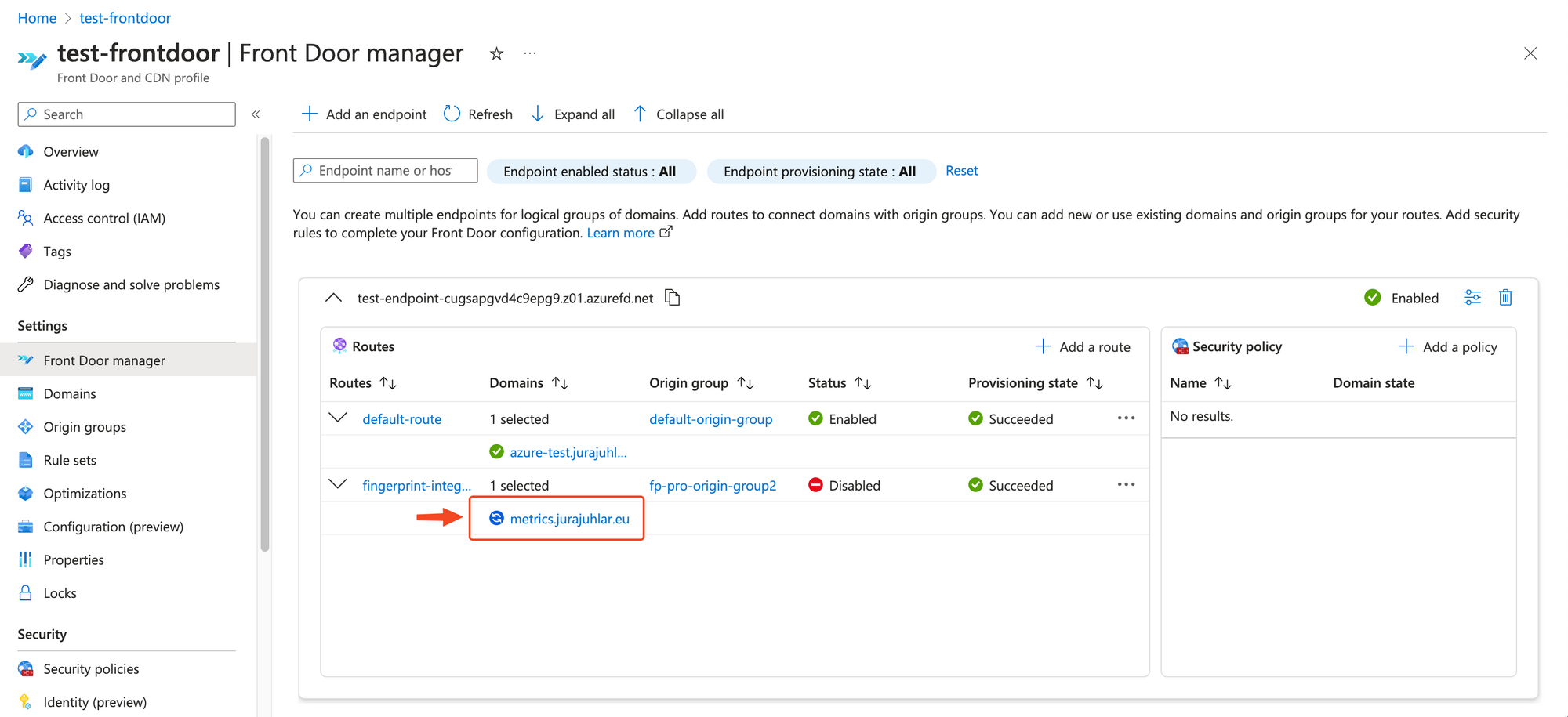This screenshot has width=1568, height=717.
Task: Click the sidebar vertical scrollbar
Action: point(265,345)
